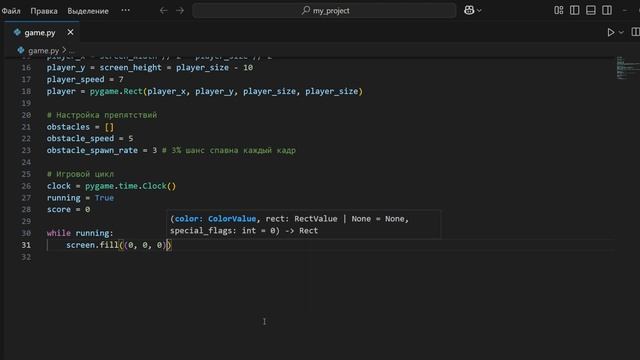Close the game.py tab

[x=71, y=32]
